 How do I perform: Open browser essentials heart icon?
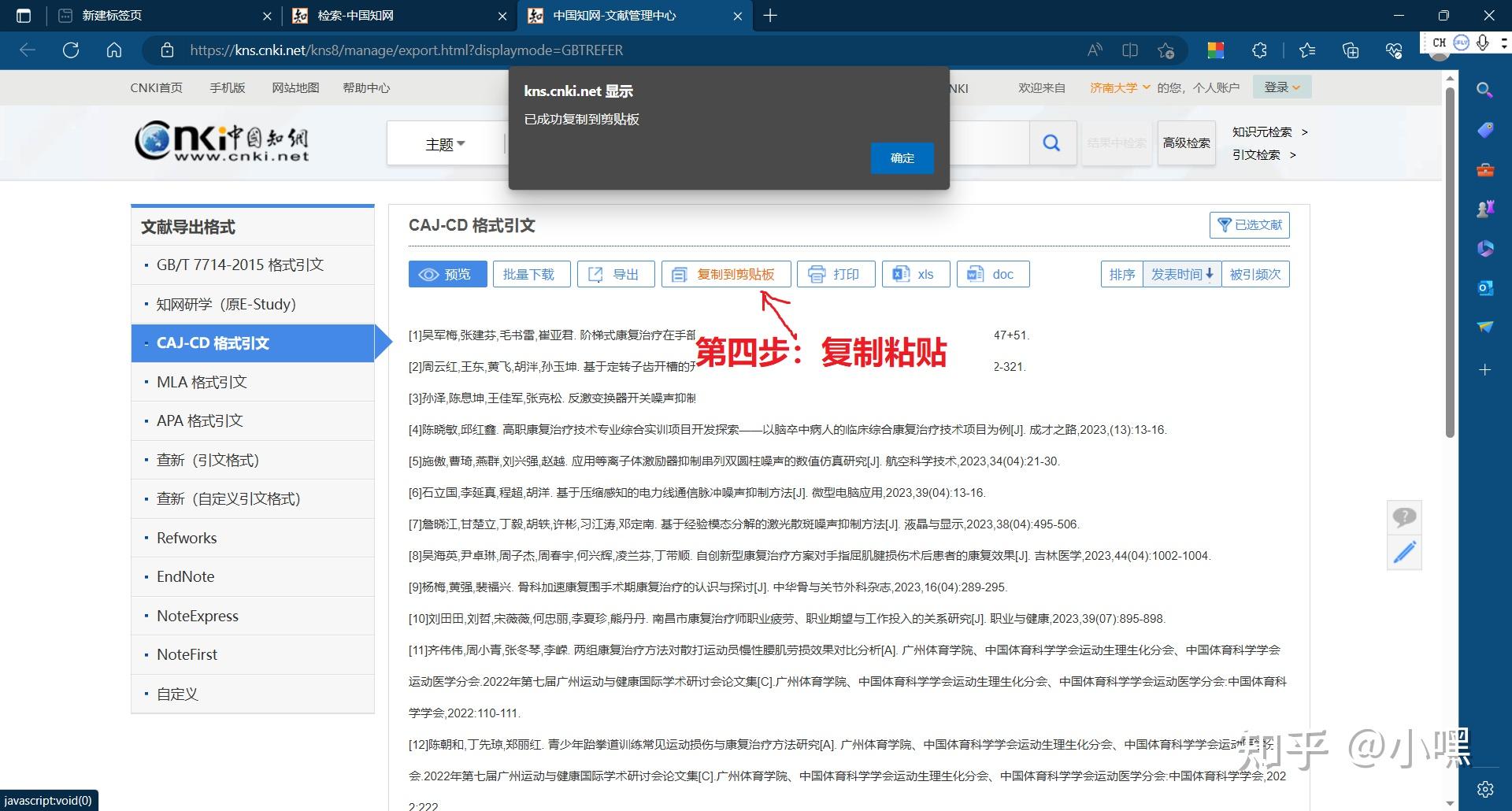point(1393,50)
